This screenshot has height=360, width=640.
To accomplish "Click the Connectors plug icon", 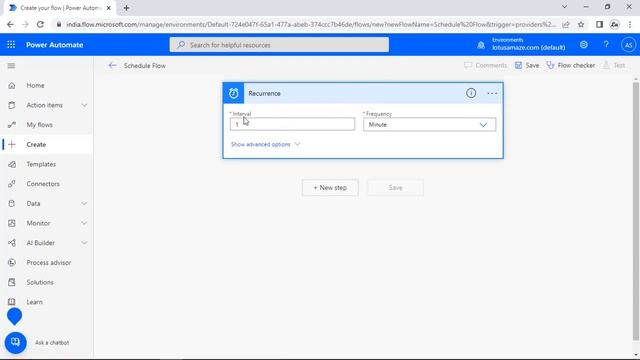I will [12, 184].
